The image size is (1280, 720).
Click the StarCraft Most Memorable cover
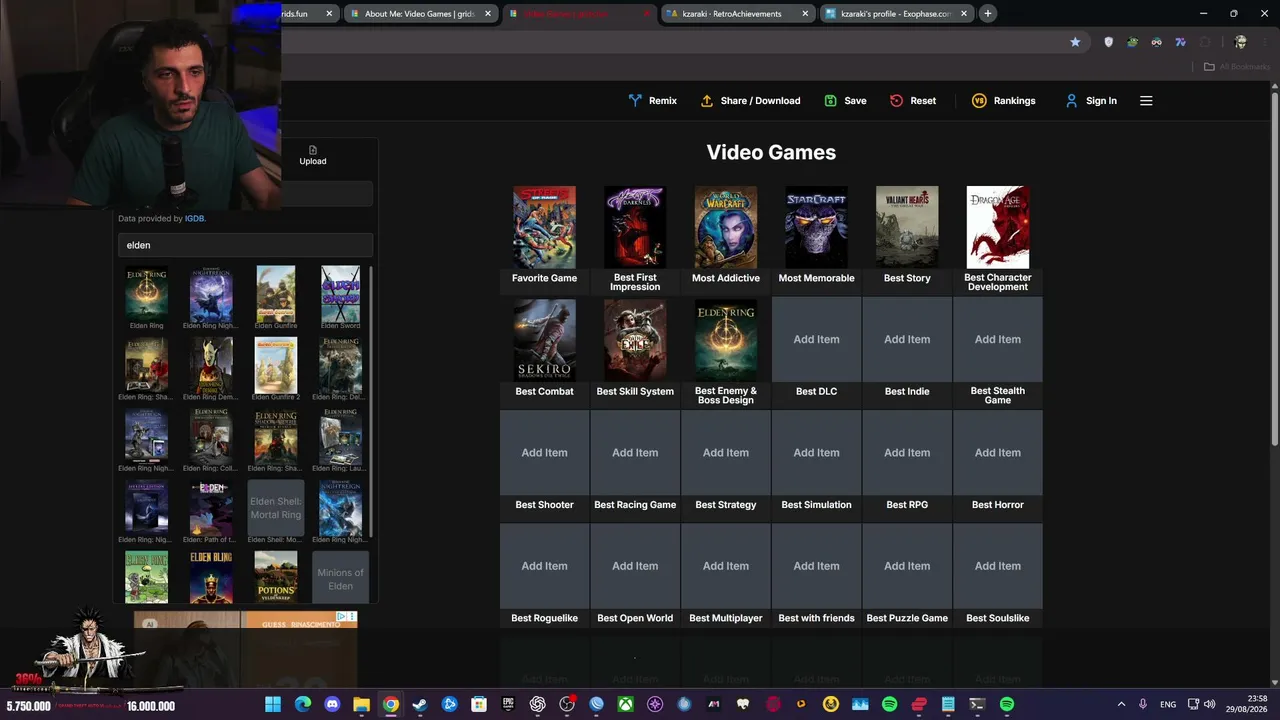816,227
